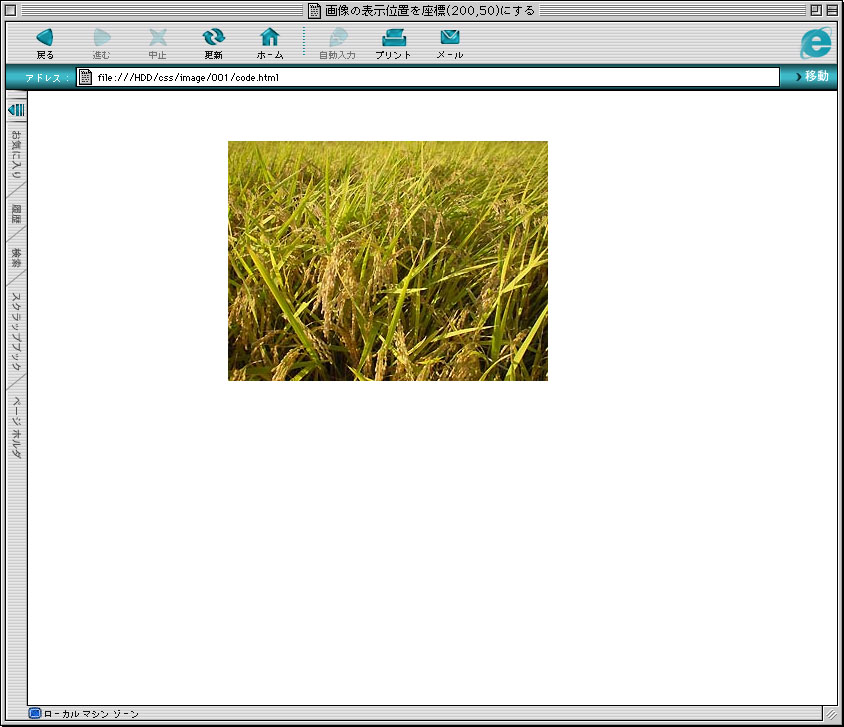Open the お気に入り favorites side tab

(x=16, y=154)
